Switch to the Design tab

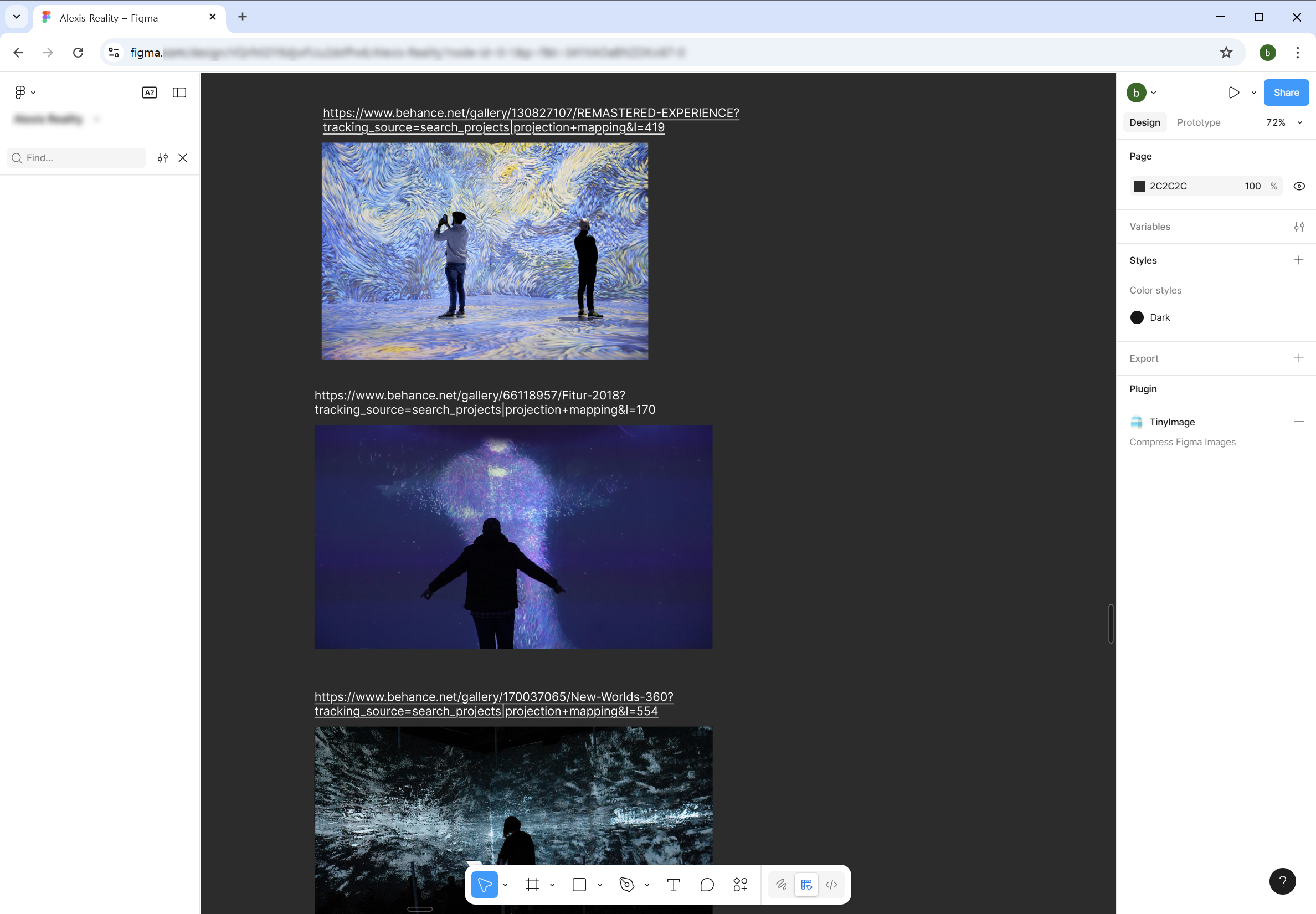pyautogui.click(x=1144, y=122)
